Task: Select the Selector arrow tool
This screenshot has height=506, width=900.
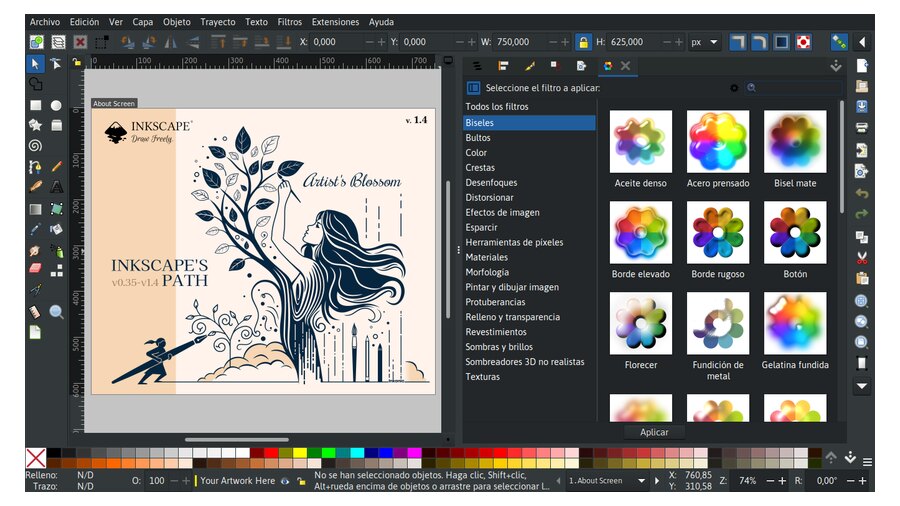Action: pos(36,64)
